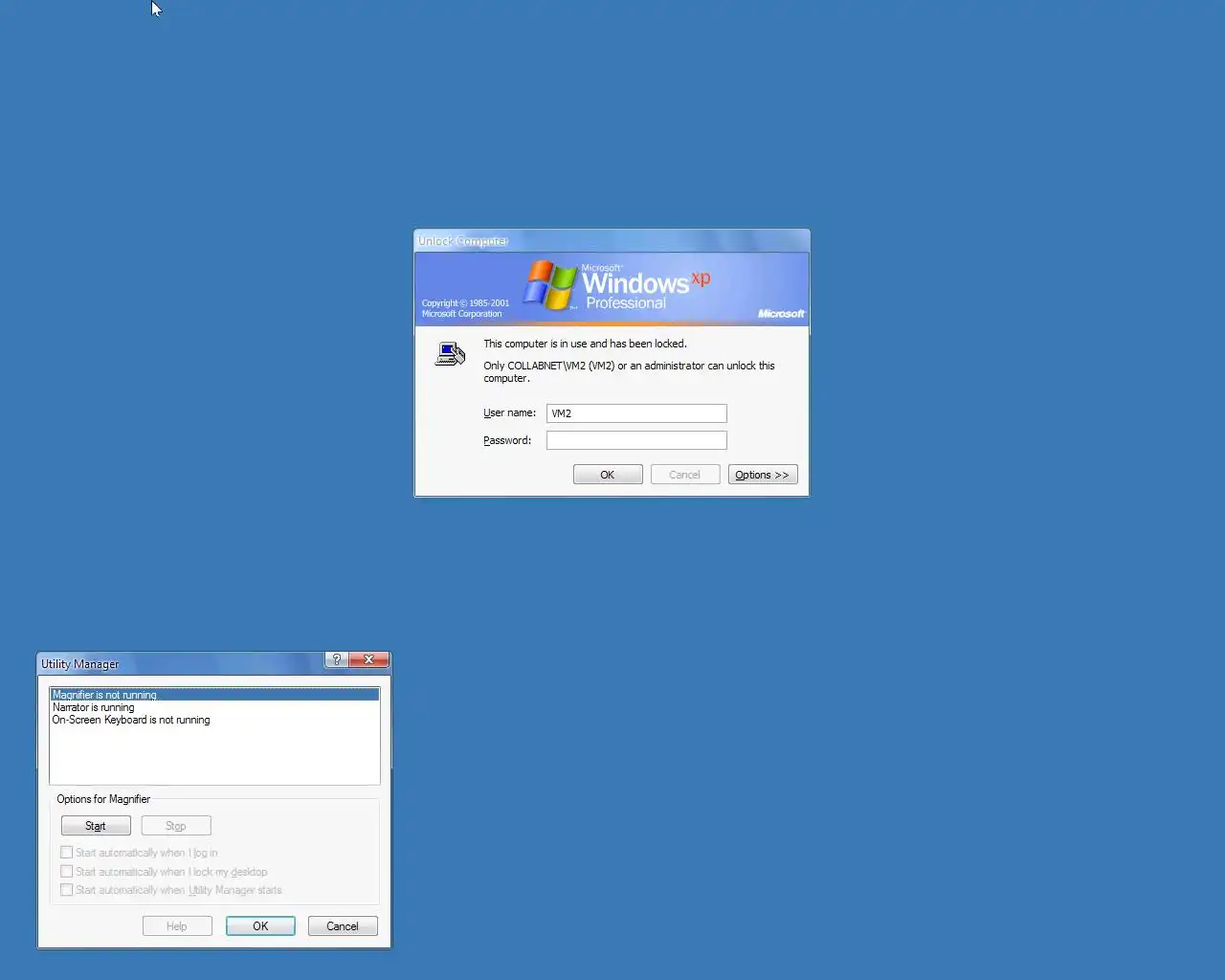Click the Utility Manager title bar
The height and width of the screenshot is (980, 1225).
182,663
